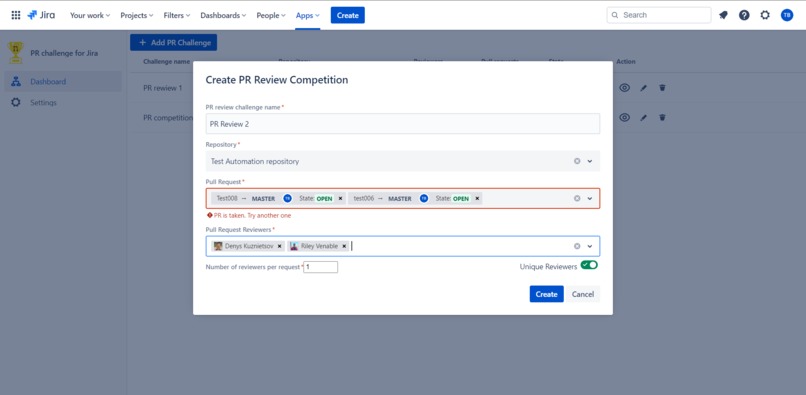
Task: Open the Apps menu
Action: click(x=307, y=15)
